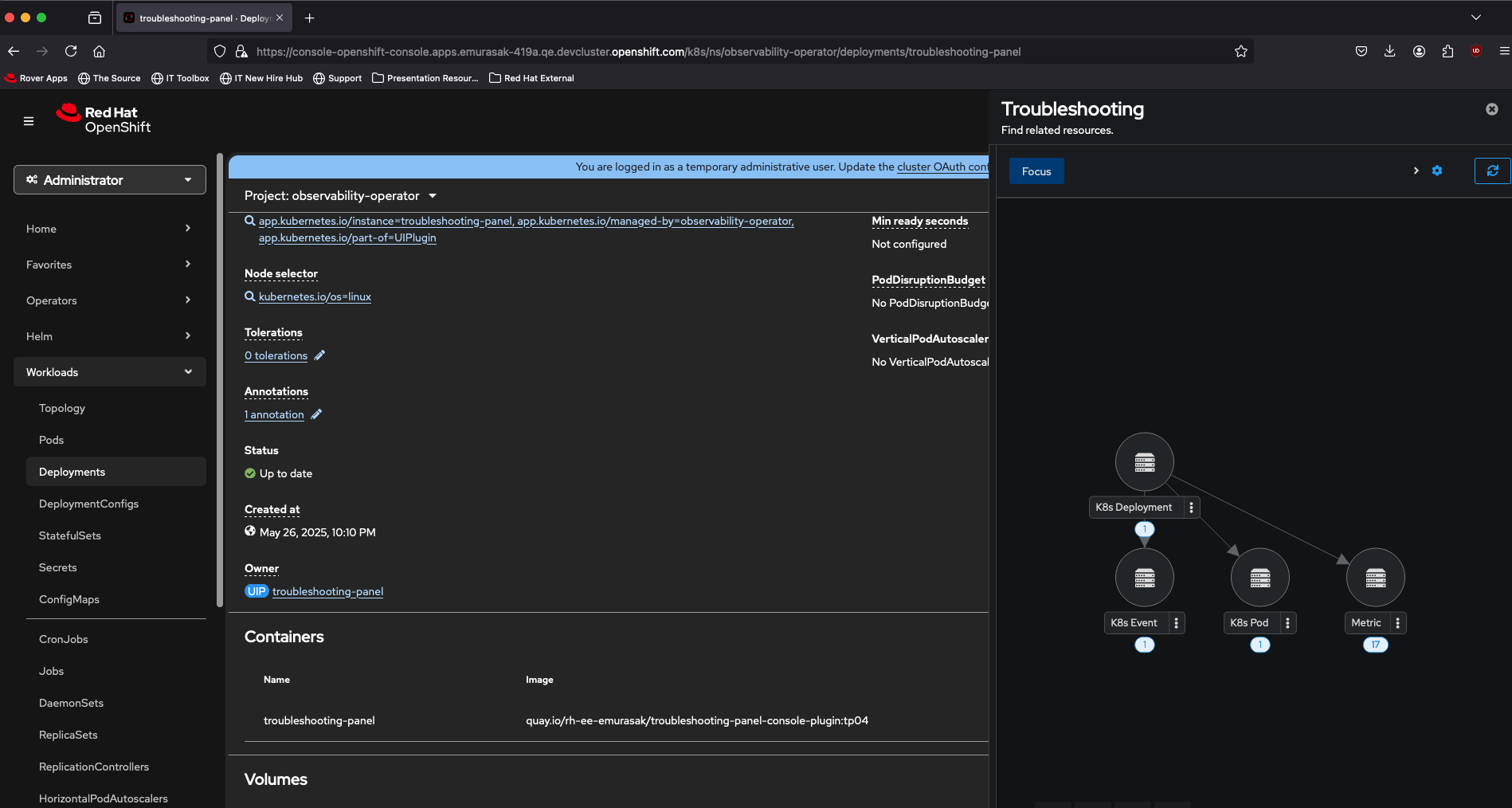Screen dimensions: 1512x808
Task: Open the Project observability-operator dropdown
Action: (340, 196)
